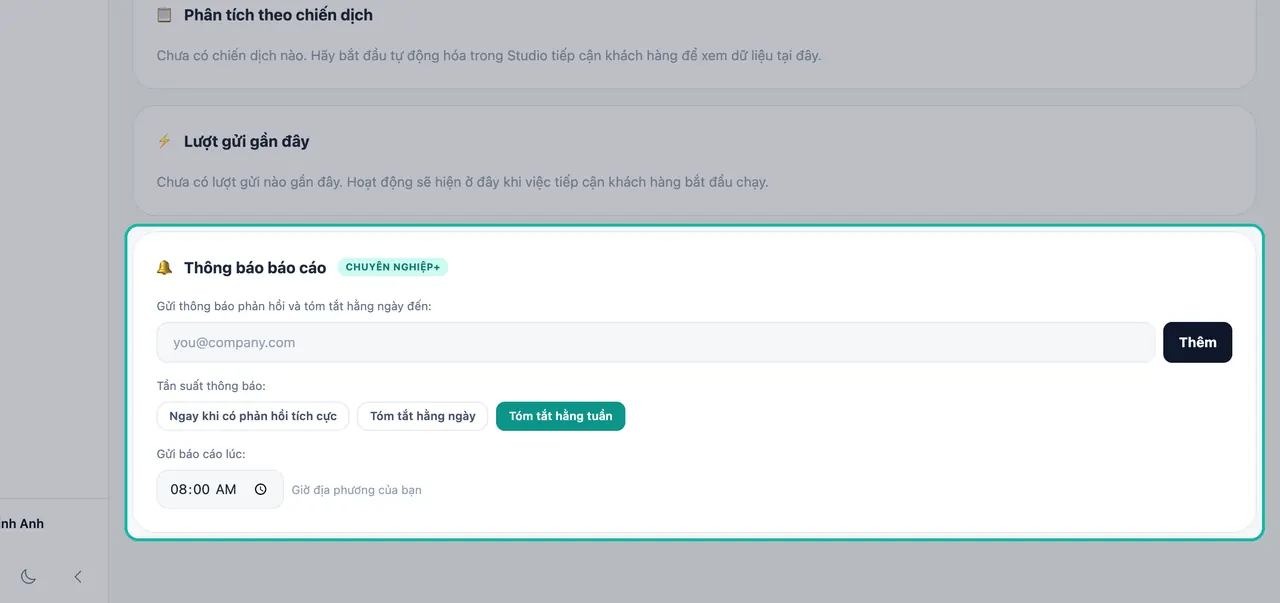Select Ngay khi có phản hồi tích cực
Image resolution: width=1280 pixels, height=603 pixels.
coord(253,416)
